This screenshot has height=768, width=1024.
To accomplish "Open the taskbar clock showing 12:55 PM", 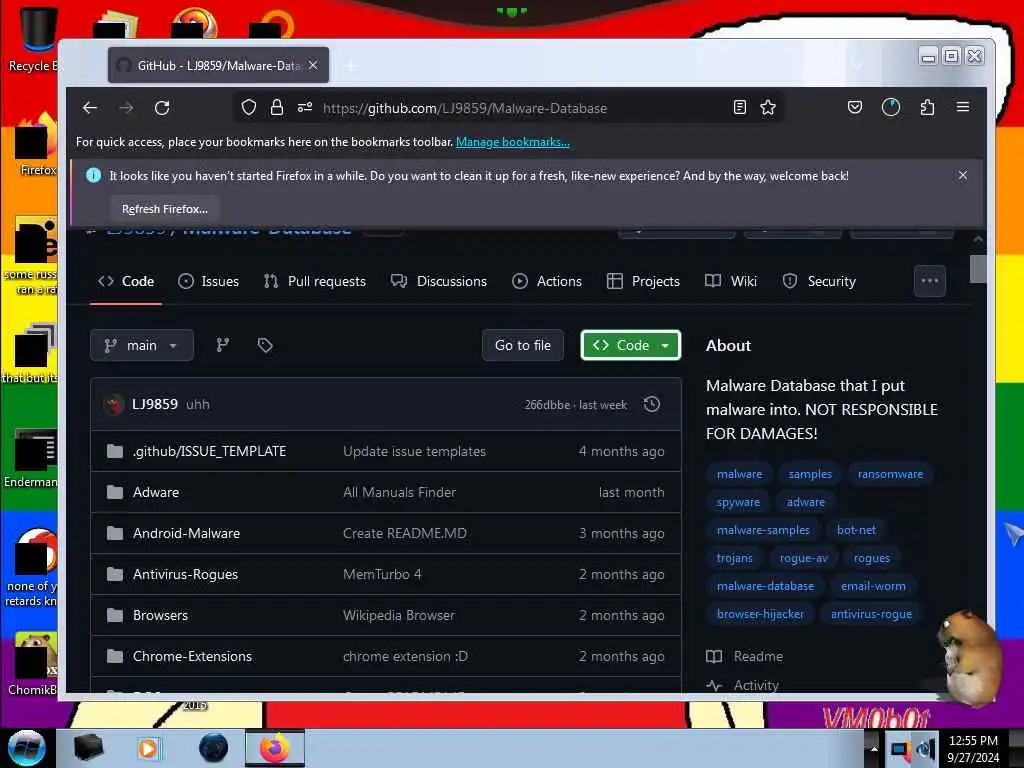I will pos(973,748).
